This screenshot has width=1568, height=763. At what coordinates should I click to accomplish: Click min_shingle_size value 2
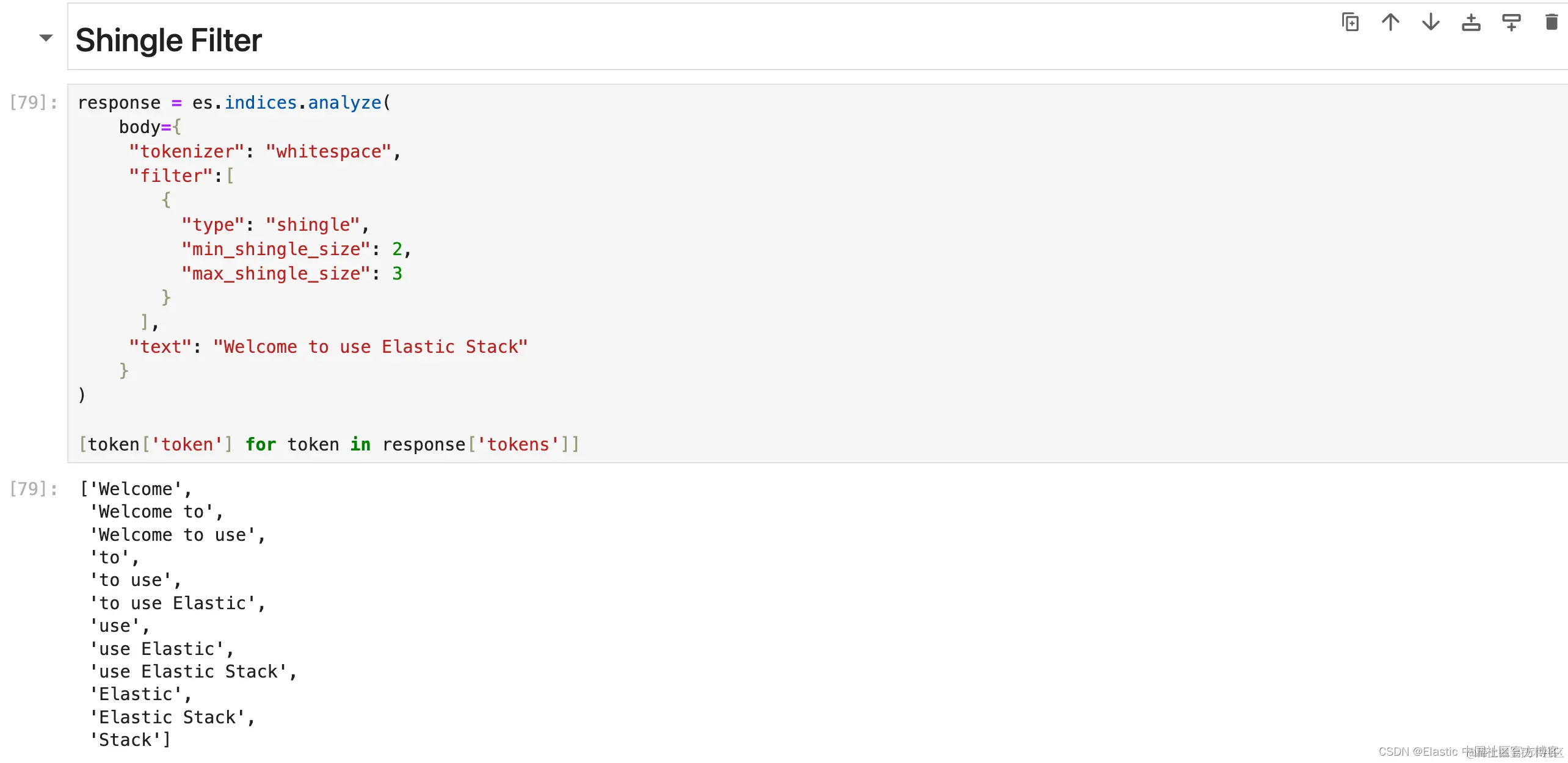[x=397, y=249]
